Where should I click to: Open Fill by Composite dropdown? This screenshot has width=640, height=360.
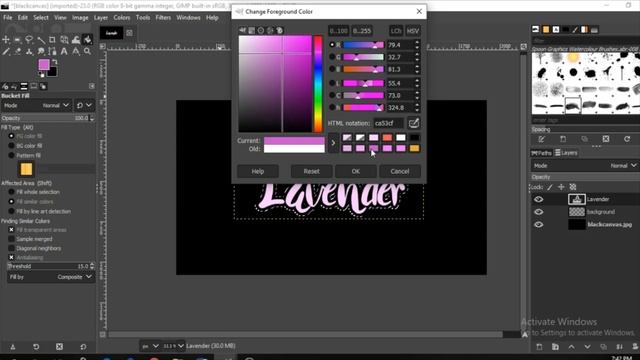pyautogui.click(x=51, y=277)
